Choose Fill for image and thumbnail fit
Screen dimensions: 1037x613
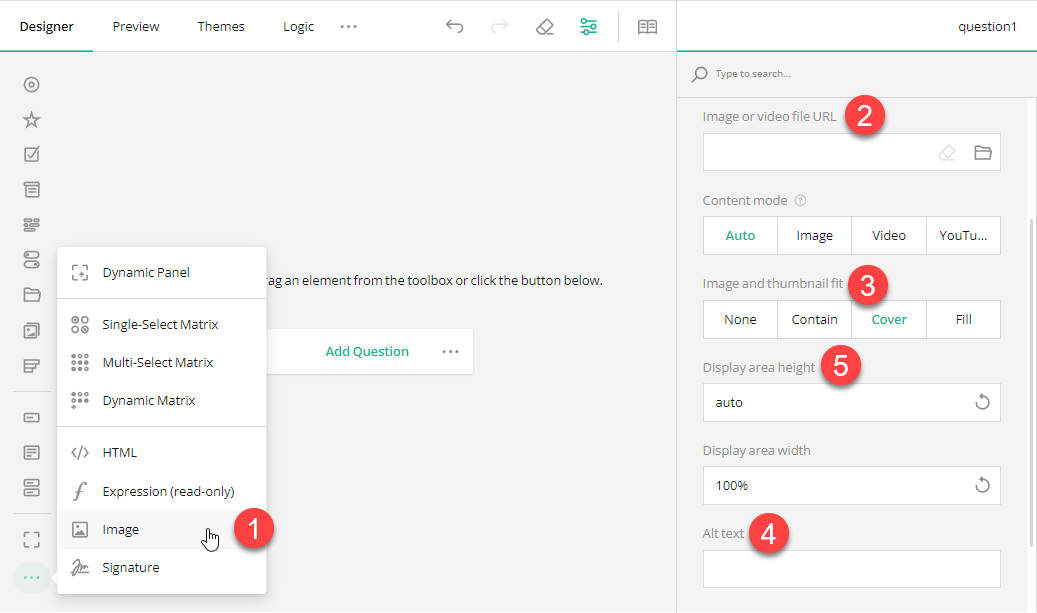[963, 319]
